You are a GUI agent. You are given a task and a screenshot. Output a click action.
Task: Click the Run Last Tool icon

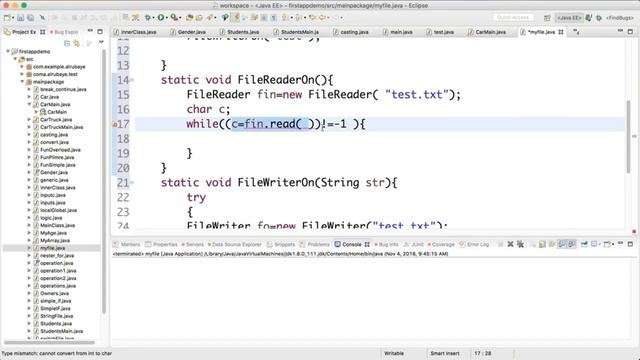coord(174,18)
